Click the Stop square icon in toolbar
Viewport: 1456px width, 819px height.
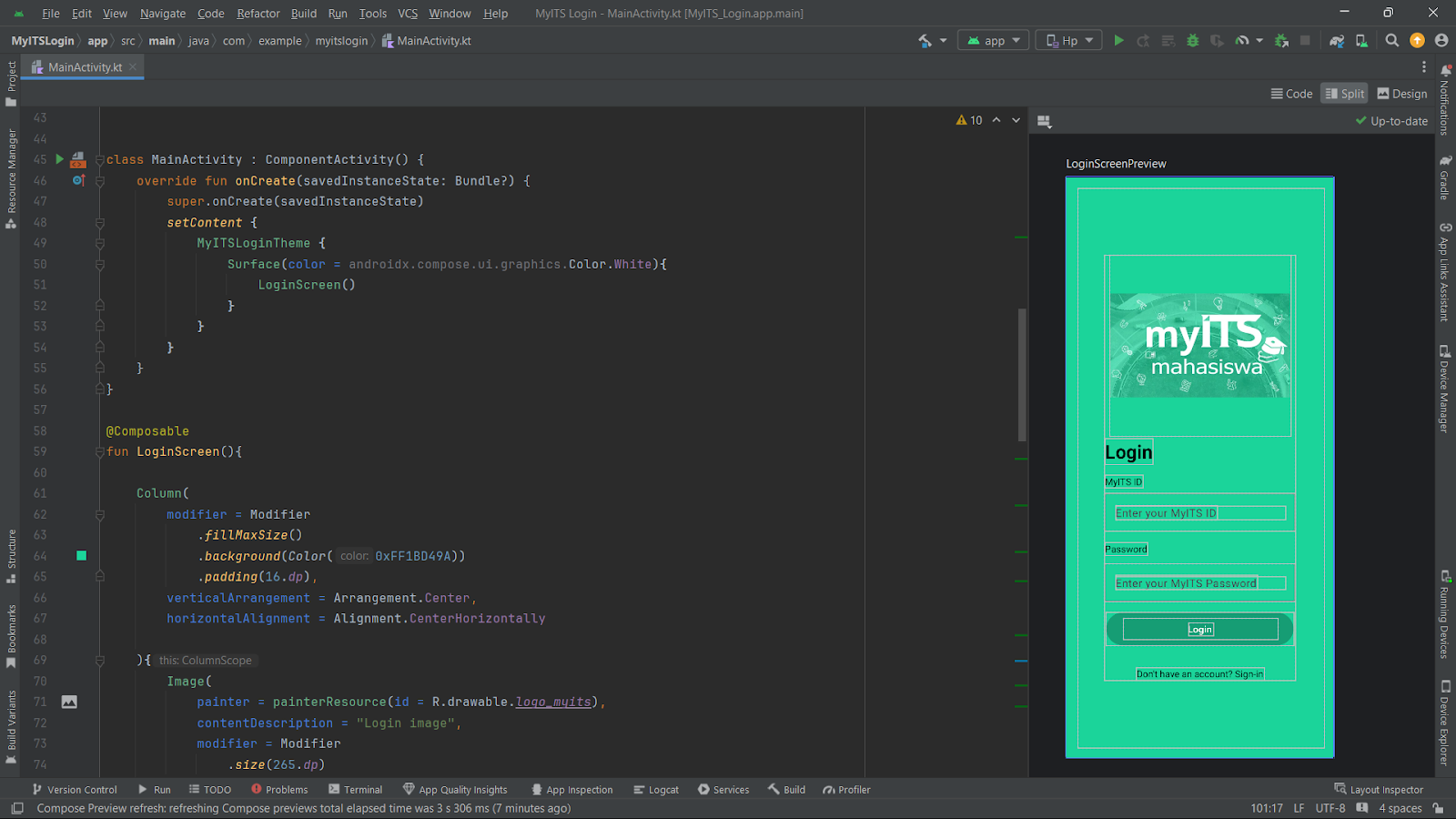click(1305, 40)
